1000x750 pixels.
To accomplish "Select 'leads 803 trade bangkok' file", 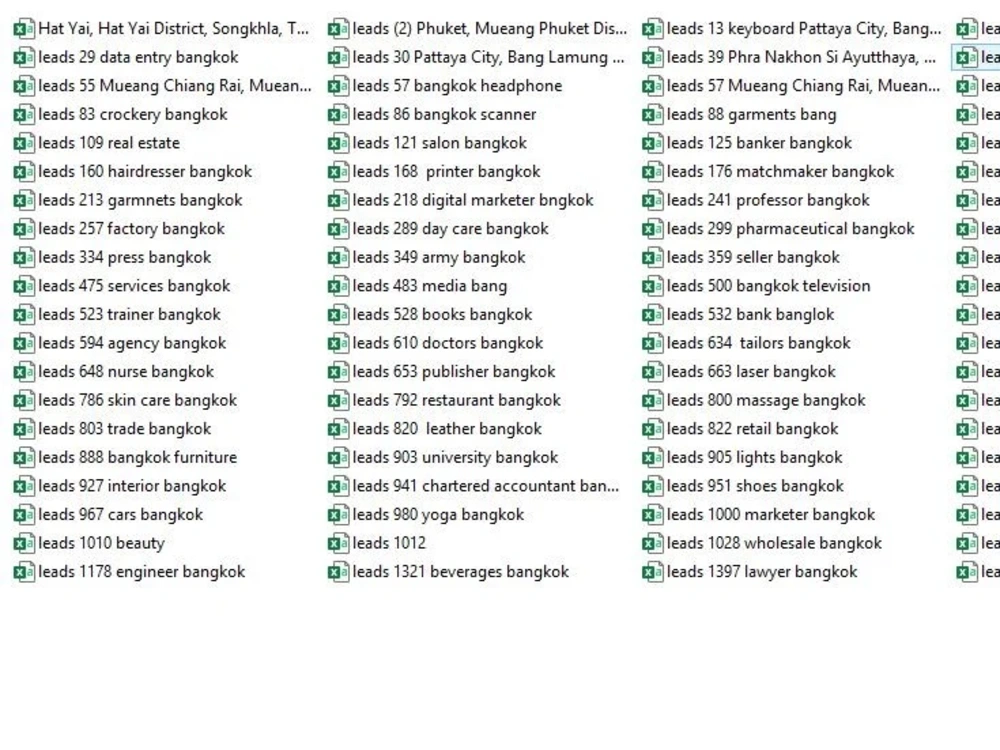I will pyautogui.click(x=125, y=429).
